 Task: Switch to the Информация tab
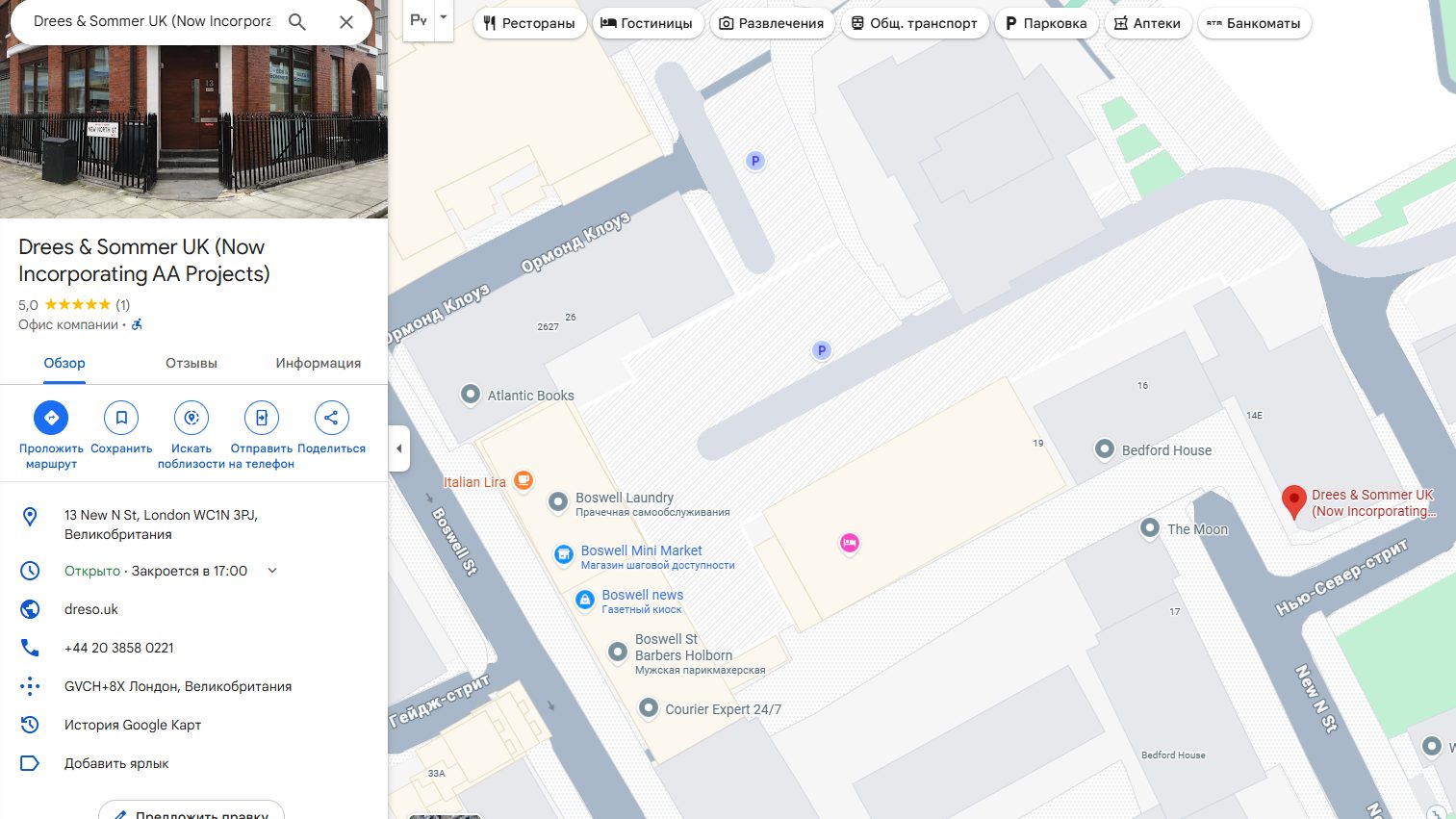click(319, 363)
